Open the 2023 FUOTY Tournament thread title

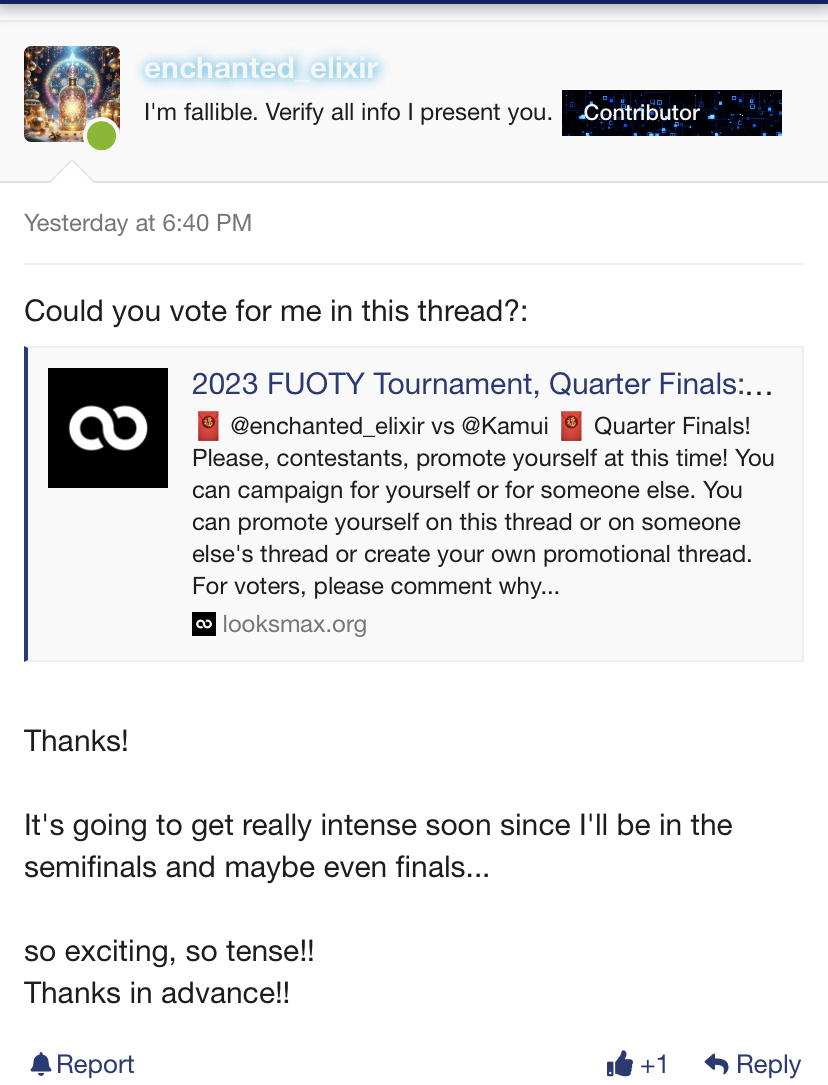pyautogui.click(x=482, y=384)
